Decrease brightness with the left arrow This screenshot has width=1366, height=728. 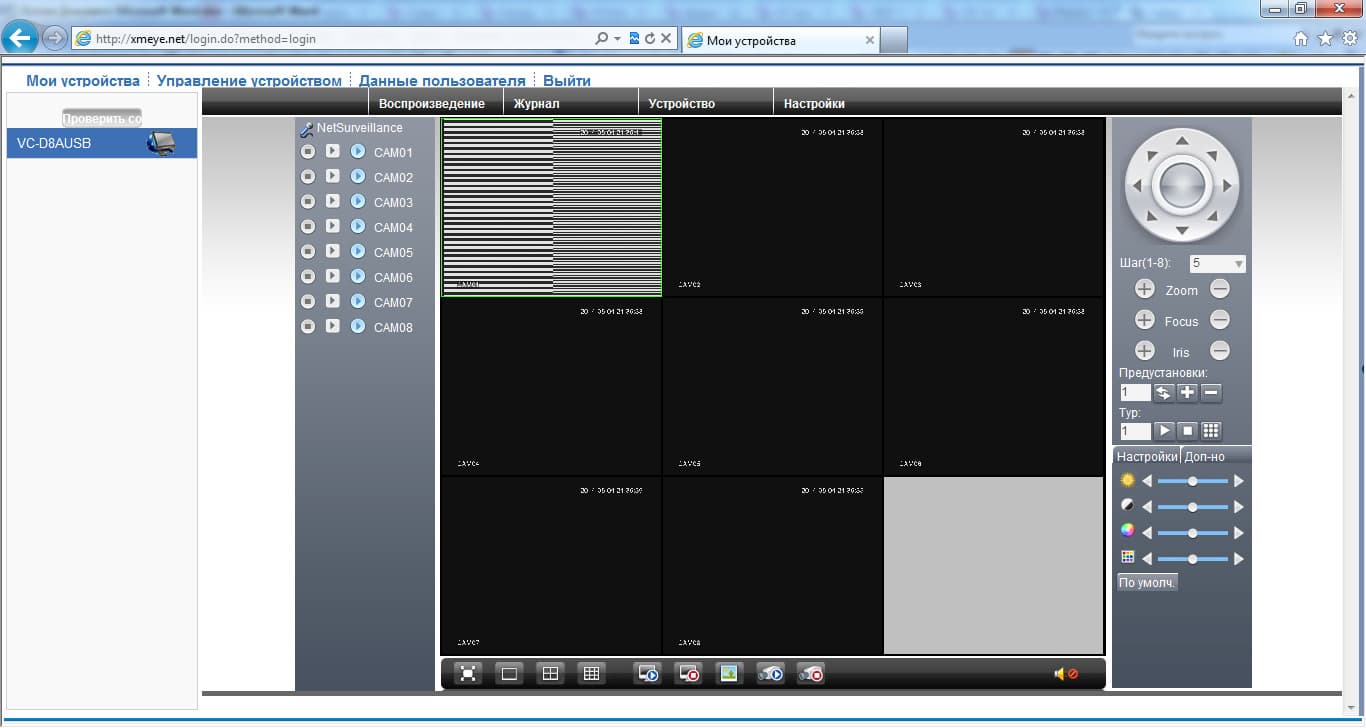coord(1147,481)
